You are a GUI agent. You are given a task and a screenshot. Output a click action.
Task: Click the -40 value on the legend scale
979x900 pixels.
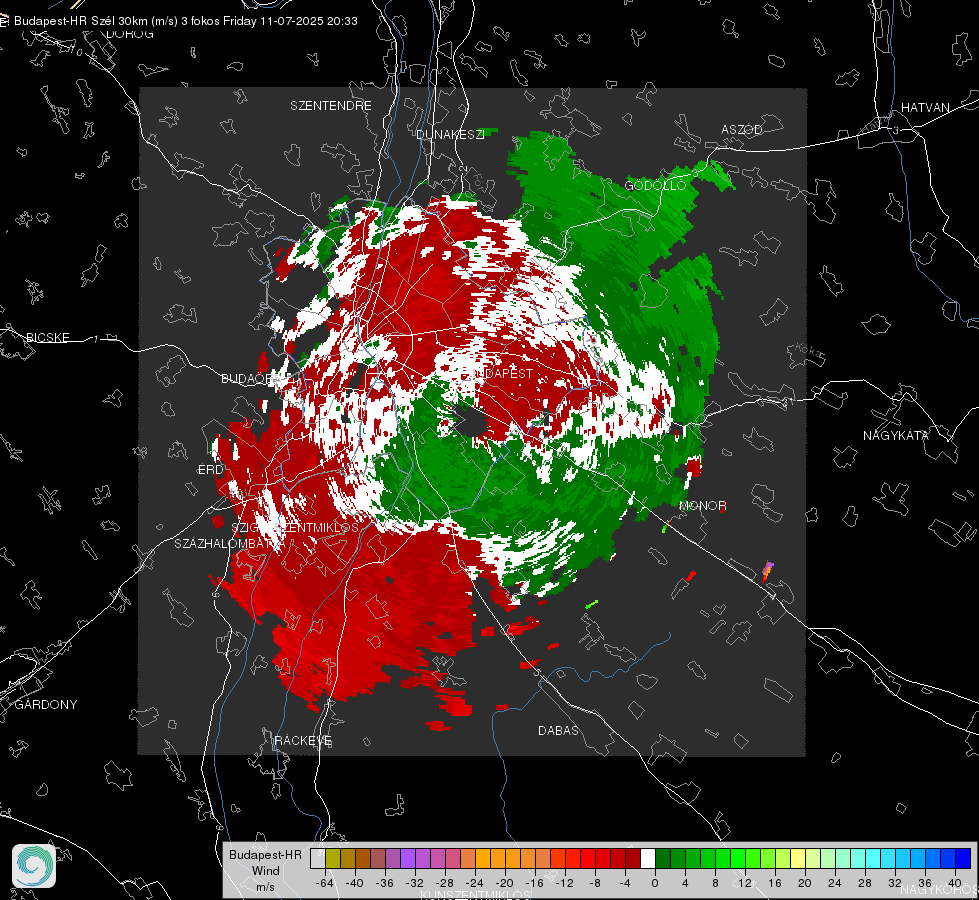pyautogui.click(x=355, y=883)
